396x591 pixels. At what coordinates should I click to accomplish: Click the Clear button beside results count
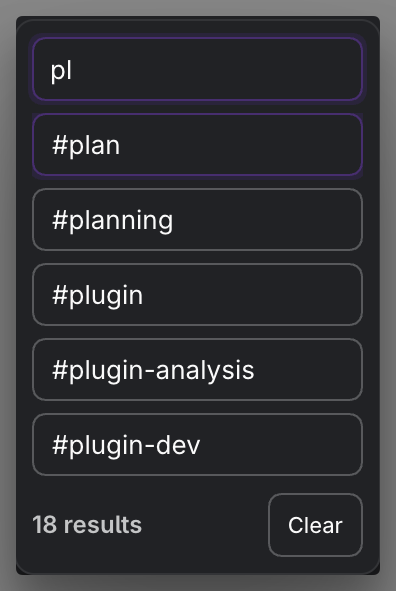click(x=315, y=525)
